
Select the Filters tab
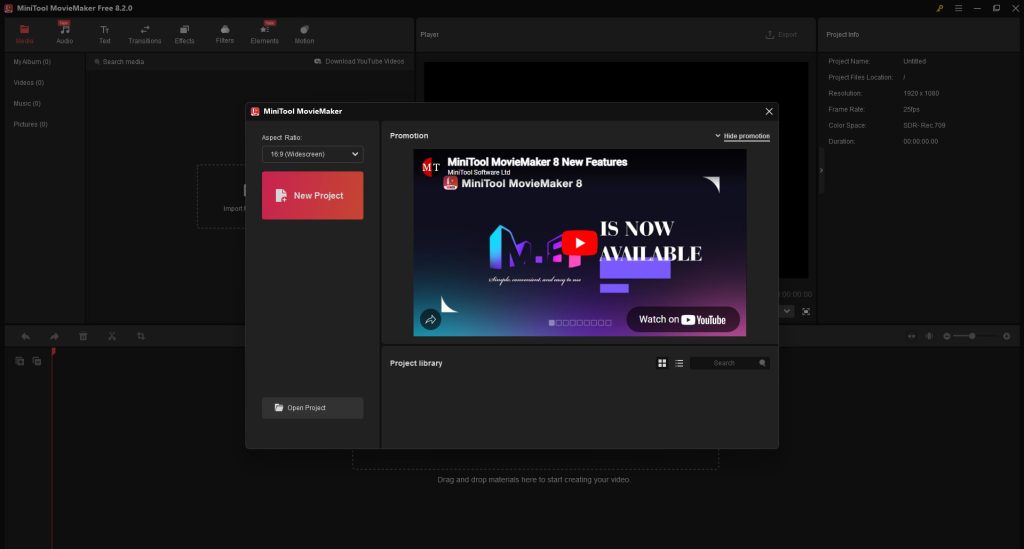click(225, 34)
